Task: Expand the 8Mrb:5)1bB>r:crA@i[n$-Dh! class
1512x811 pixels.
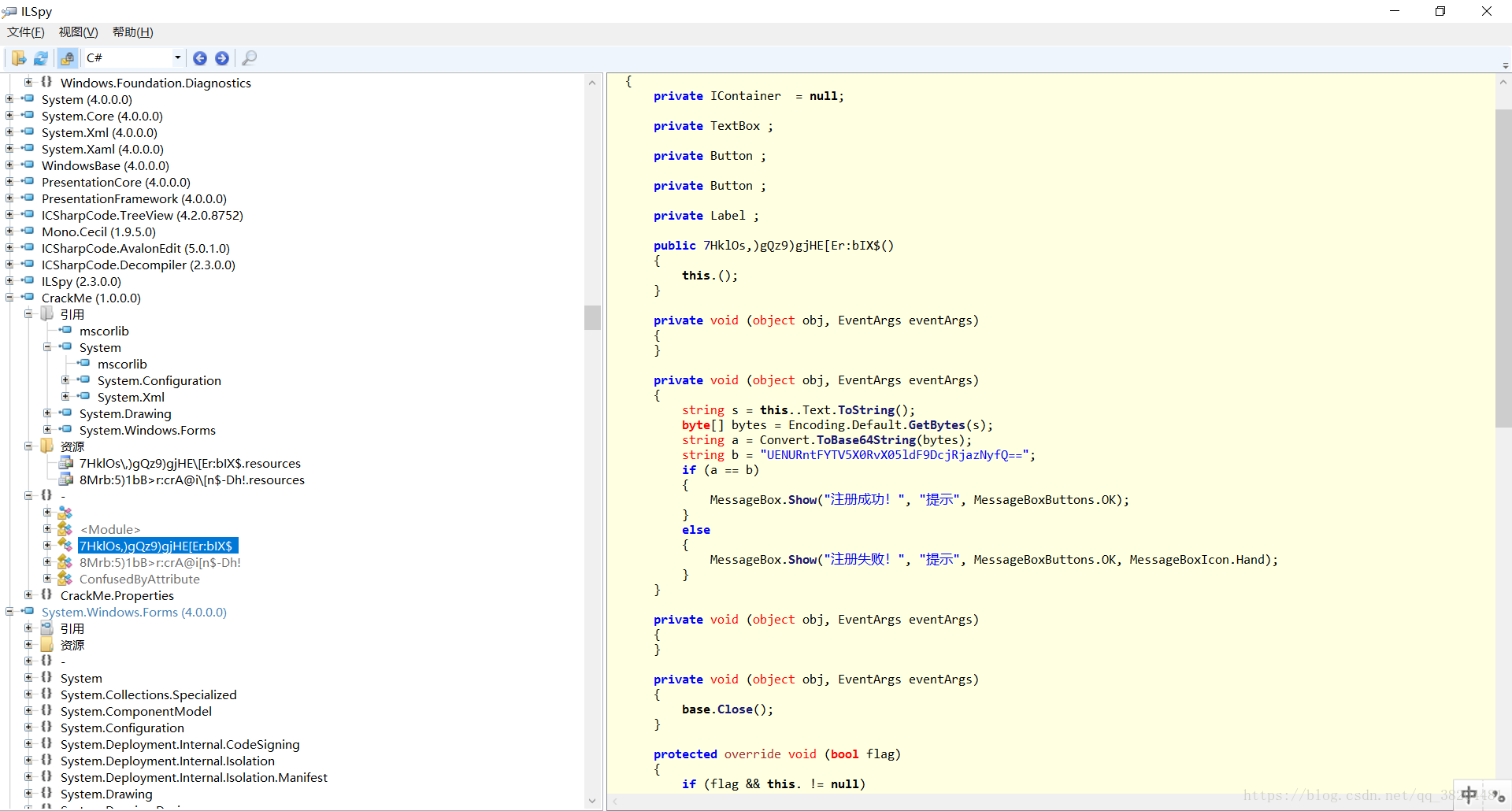Action: (47, 562)
